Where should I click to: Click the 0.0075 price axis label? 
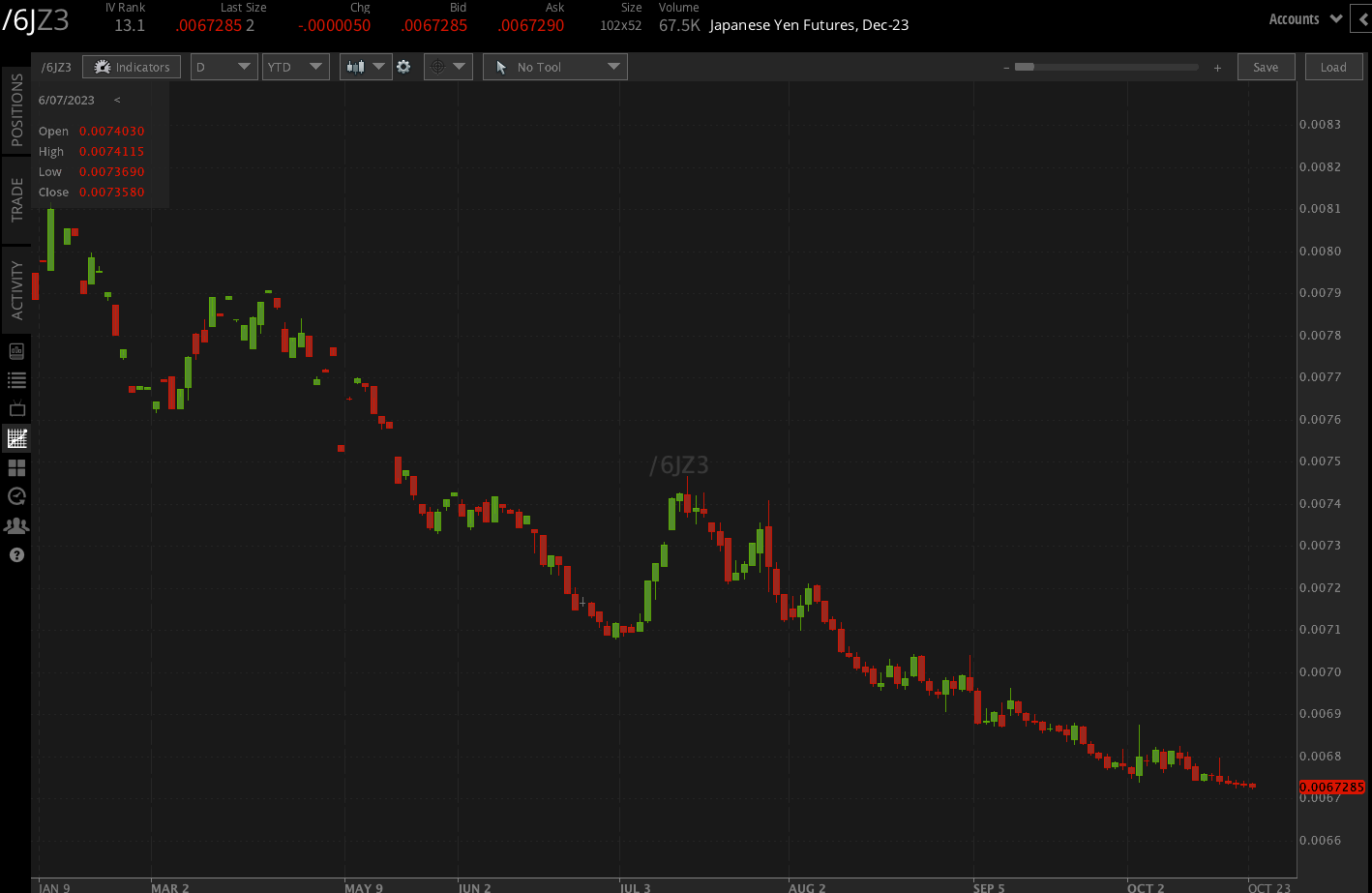click(1320, 461)
